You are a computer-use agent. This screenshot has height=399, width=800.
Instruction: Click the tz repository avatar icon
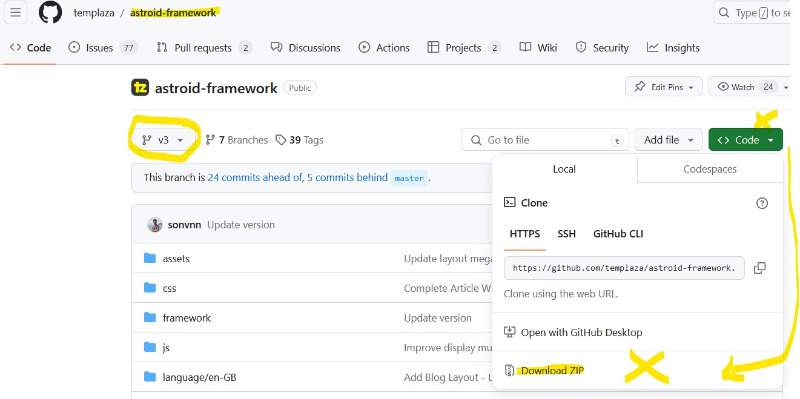140,88
